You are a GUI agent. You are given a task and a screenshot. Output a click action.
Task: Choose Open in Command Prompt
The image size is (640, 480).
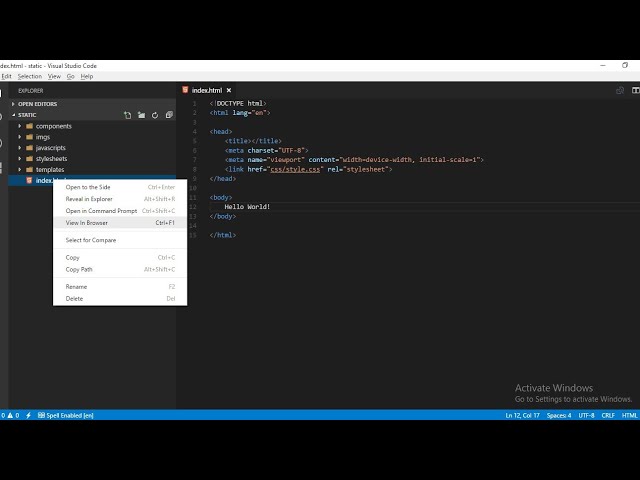(x=120, y=211)
